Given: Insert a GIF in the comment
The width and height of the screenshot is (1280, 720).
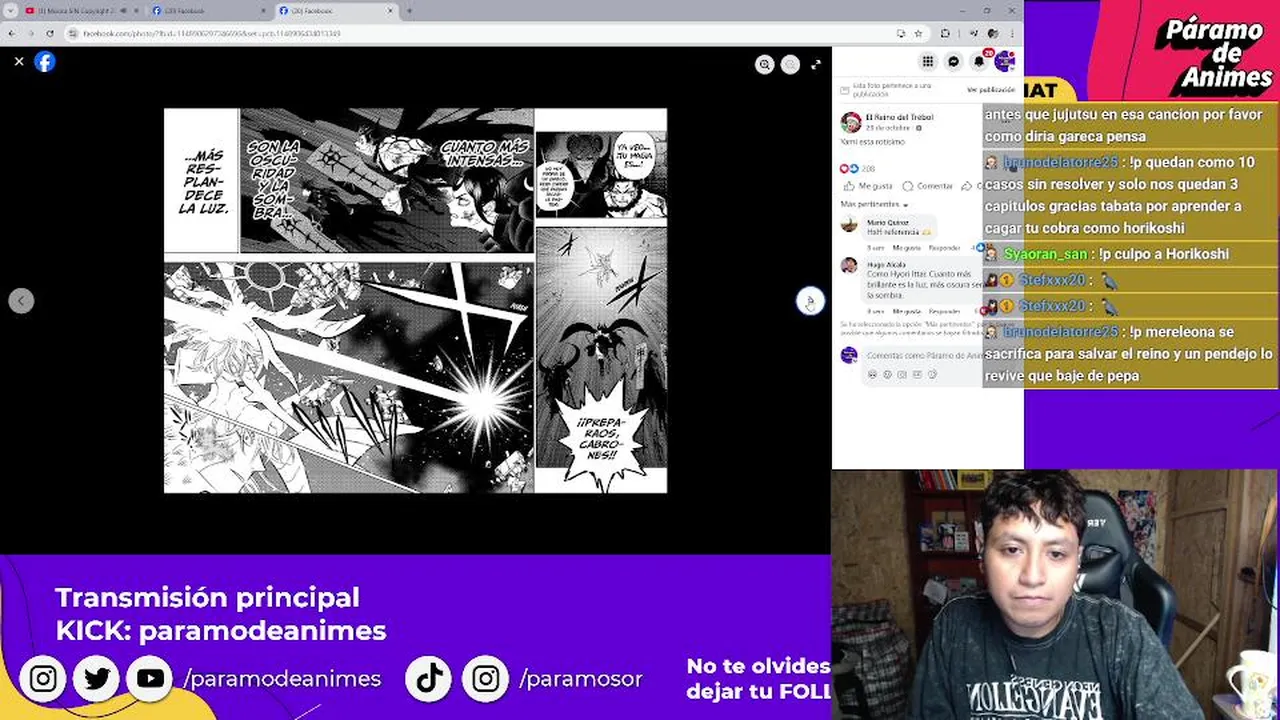Looking at the screenshot, I should tap(917, 374).
